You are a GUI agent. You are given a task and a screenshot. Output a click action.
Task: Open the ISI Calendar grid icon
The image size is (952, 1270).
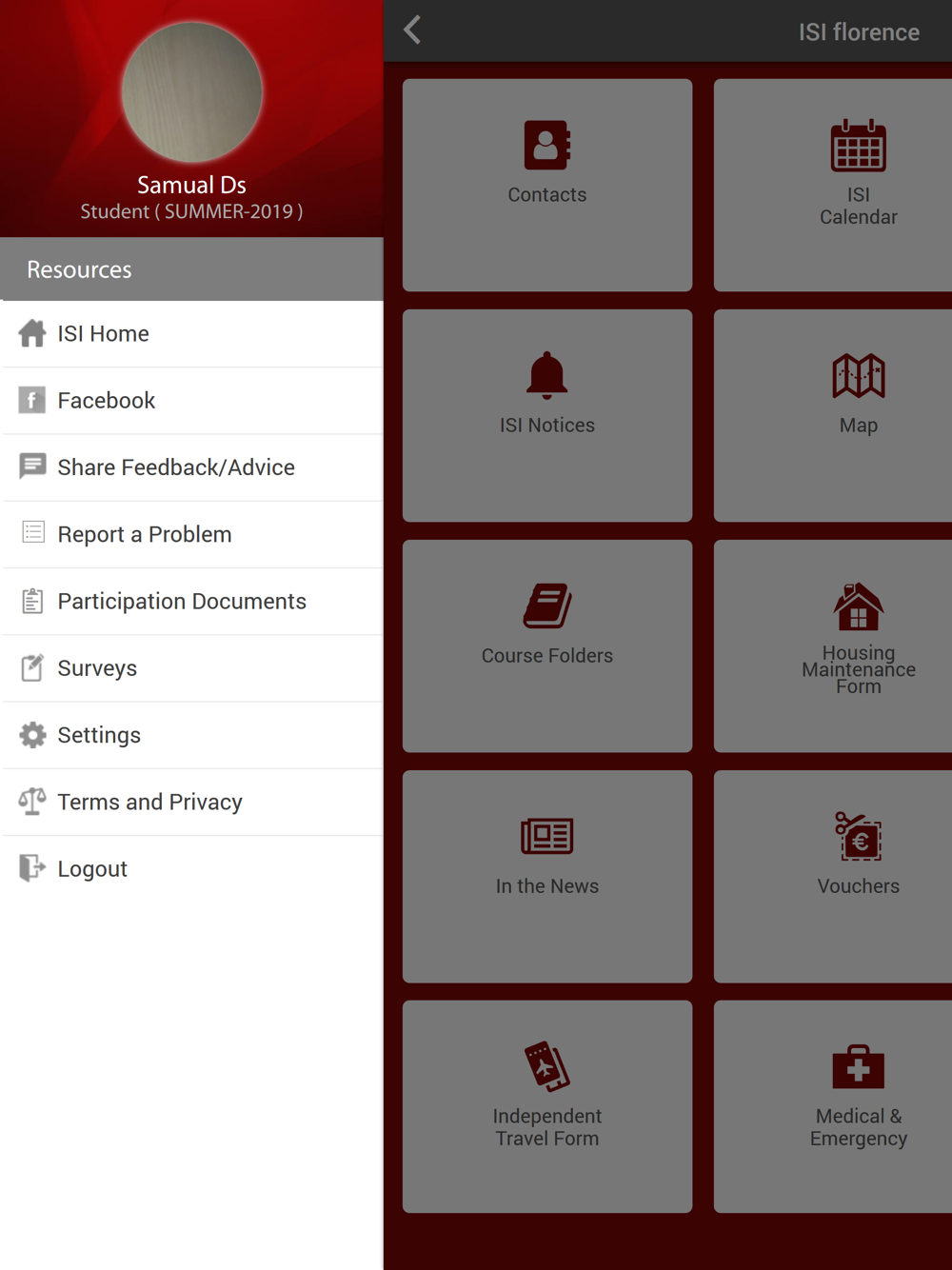[x=858, y=146]
